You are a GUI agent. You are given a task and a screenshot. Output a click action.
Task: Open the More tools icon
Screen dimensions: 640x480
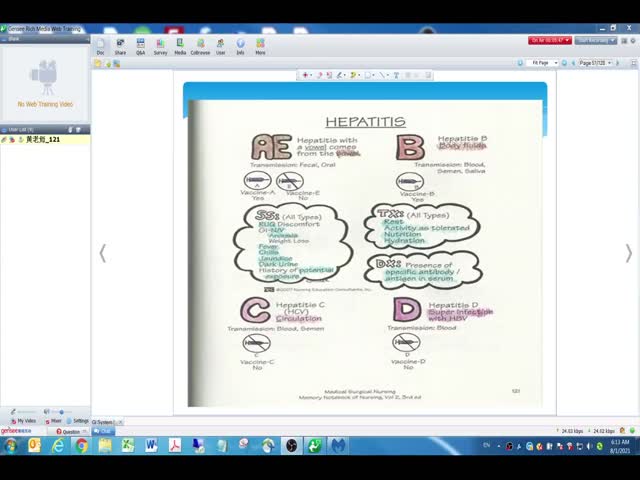click(260, 46)
